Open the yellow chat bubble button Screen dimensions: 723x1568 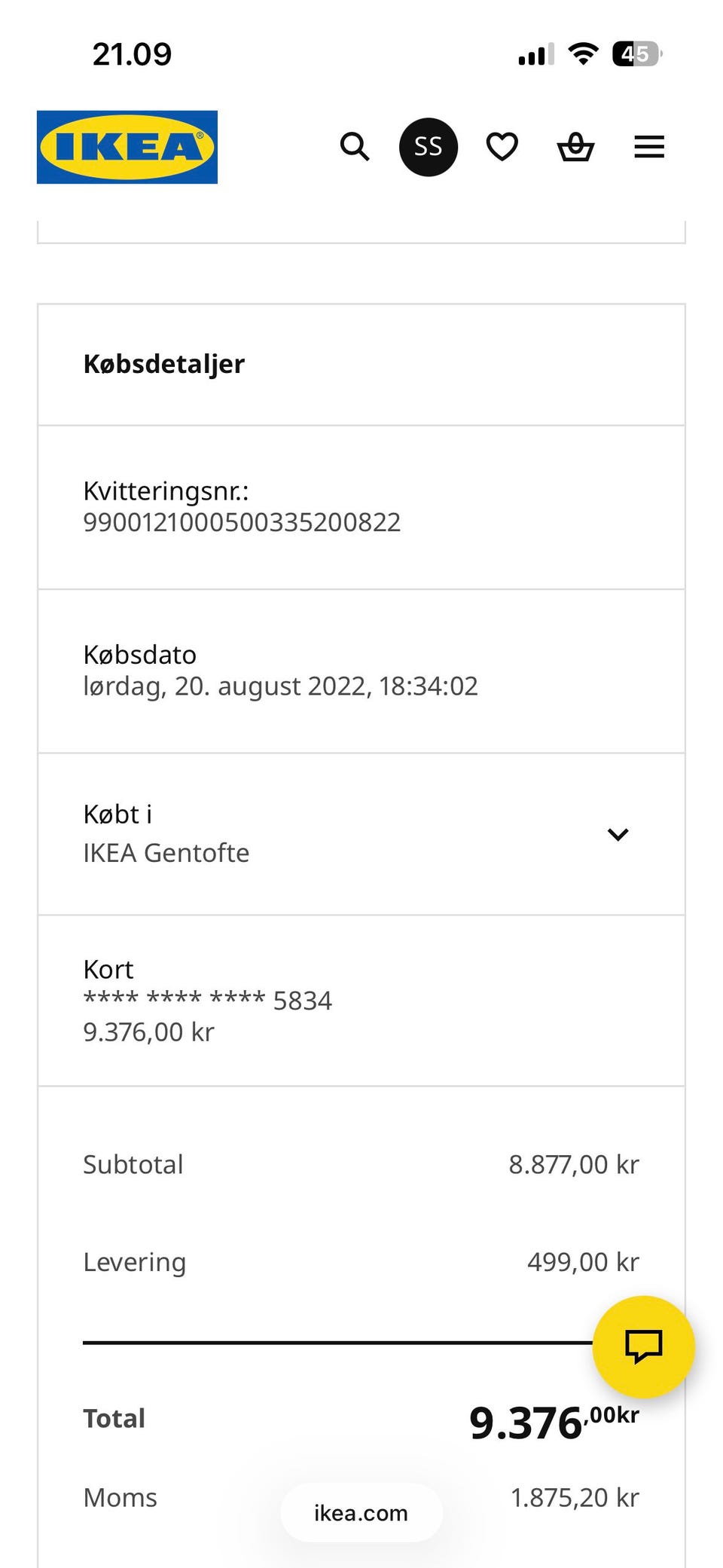[643, 1346]
